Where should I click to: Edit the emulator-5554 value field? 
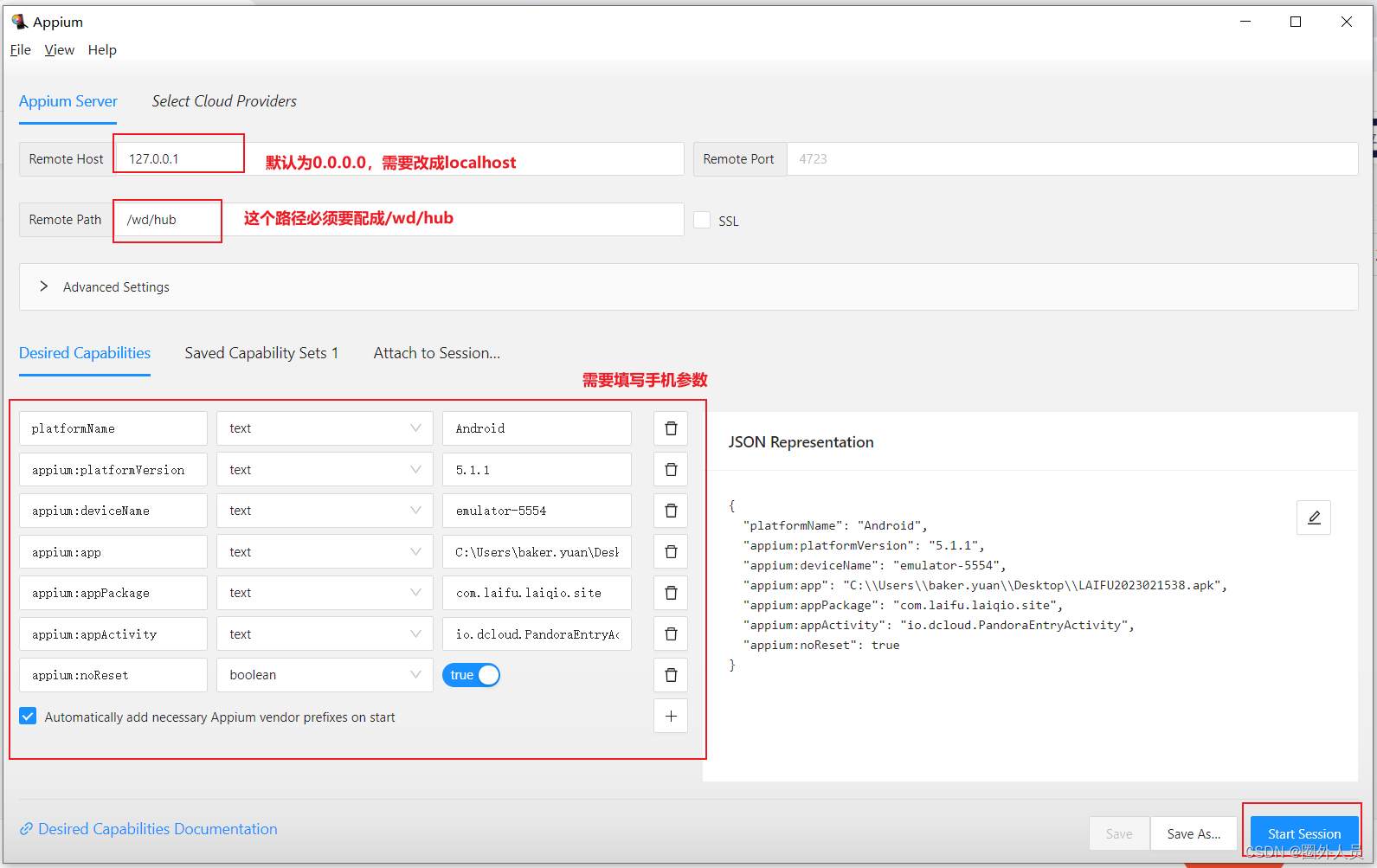tap(537, 511)
